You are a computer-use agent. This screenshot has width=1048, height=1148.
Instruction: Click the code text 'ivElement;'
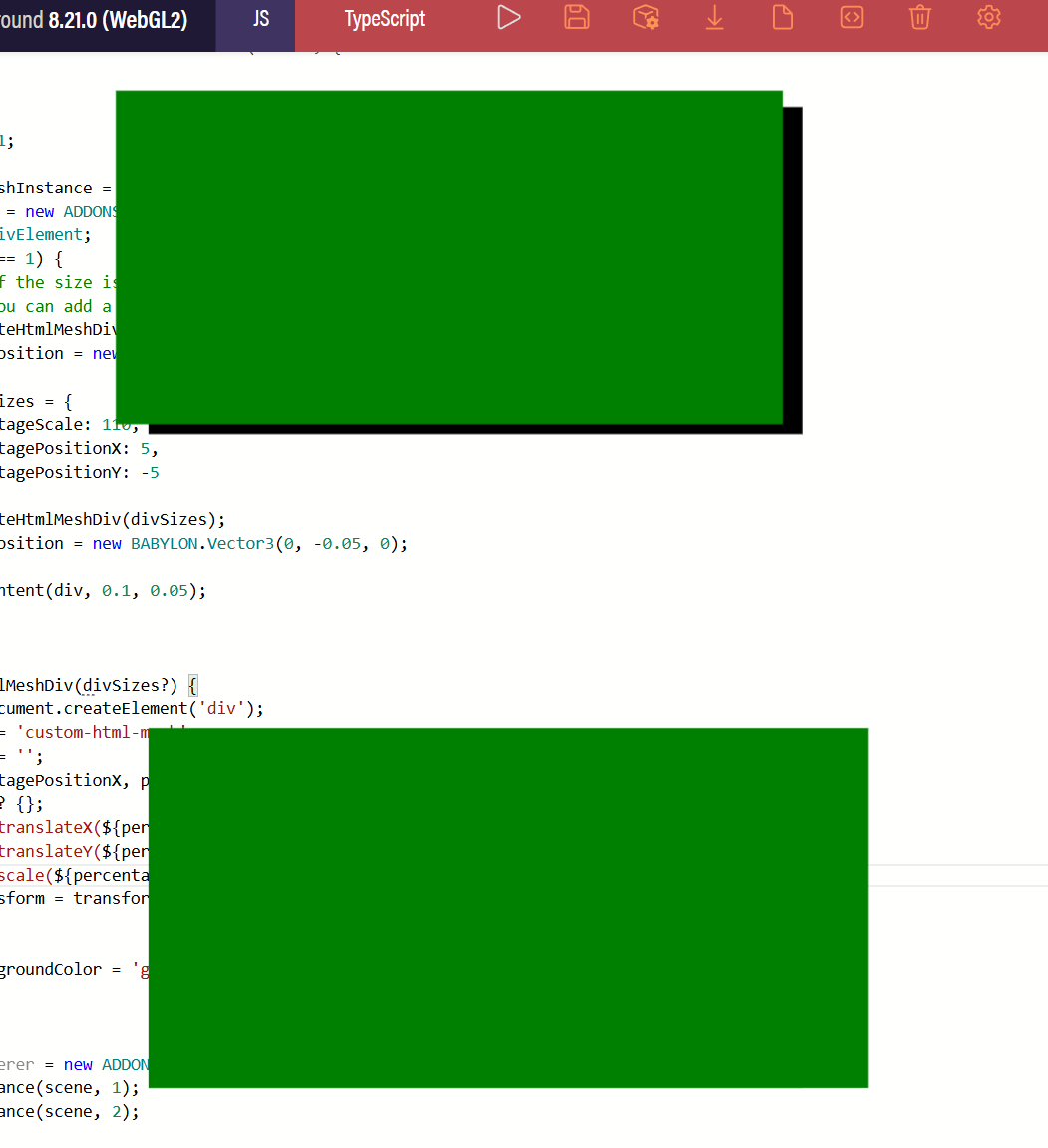(46, 235)
